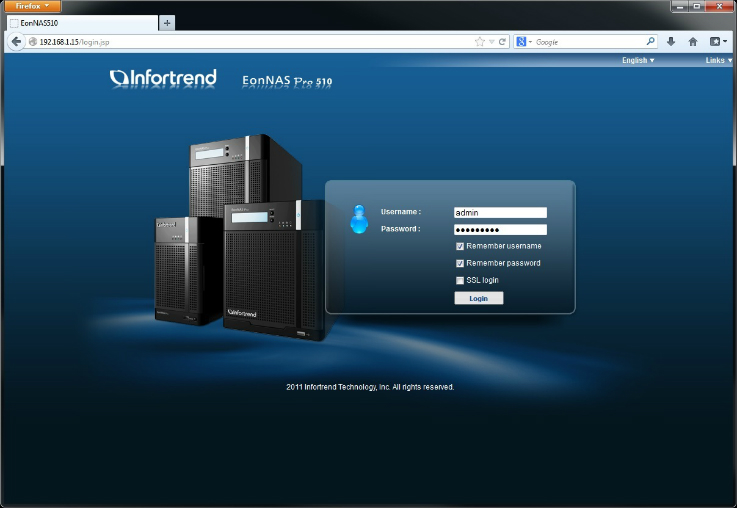
Task: Click the Login button
Action: click(x=478, y=298)
